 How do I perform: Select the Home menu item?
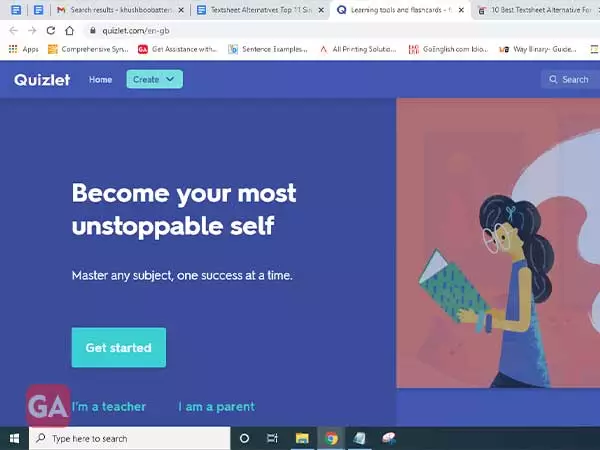[100, 80]
